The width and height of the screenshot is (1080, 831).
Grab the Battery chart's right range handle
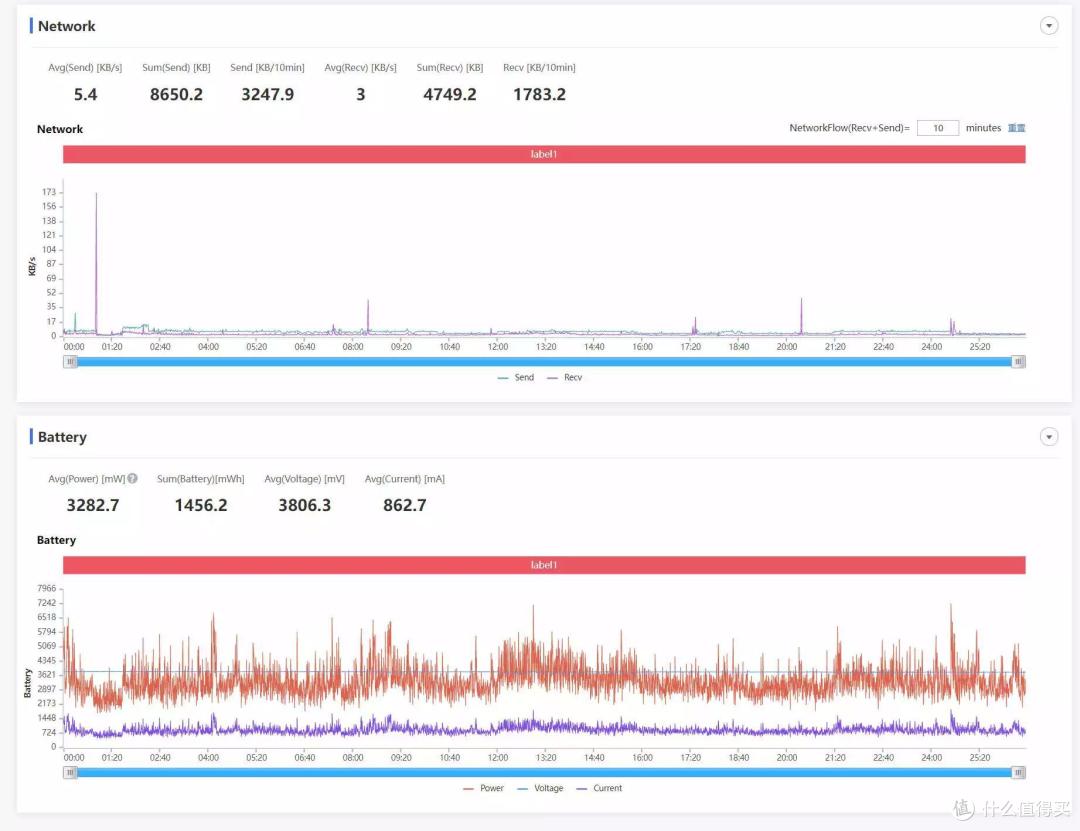click(1018, 772)
